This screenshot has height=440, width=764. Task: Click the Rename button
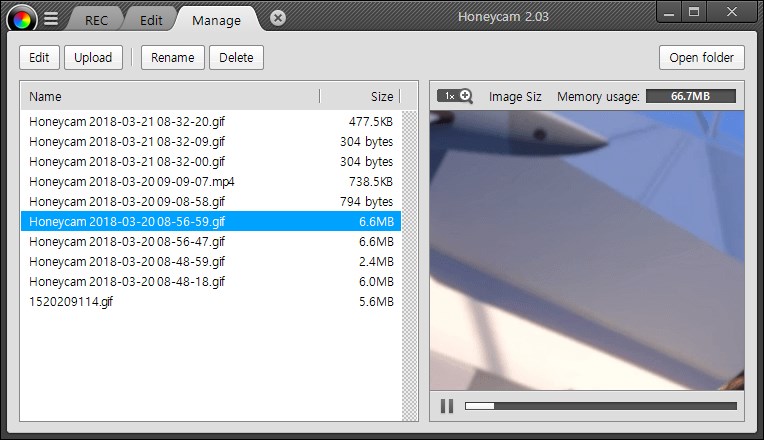tap(172, 57)
